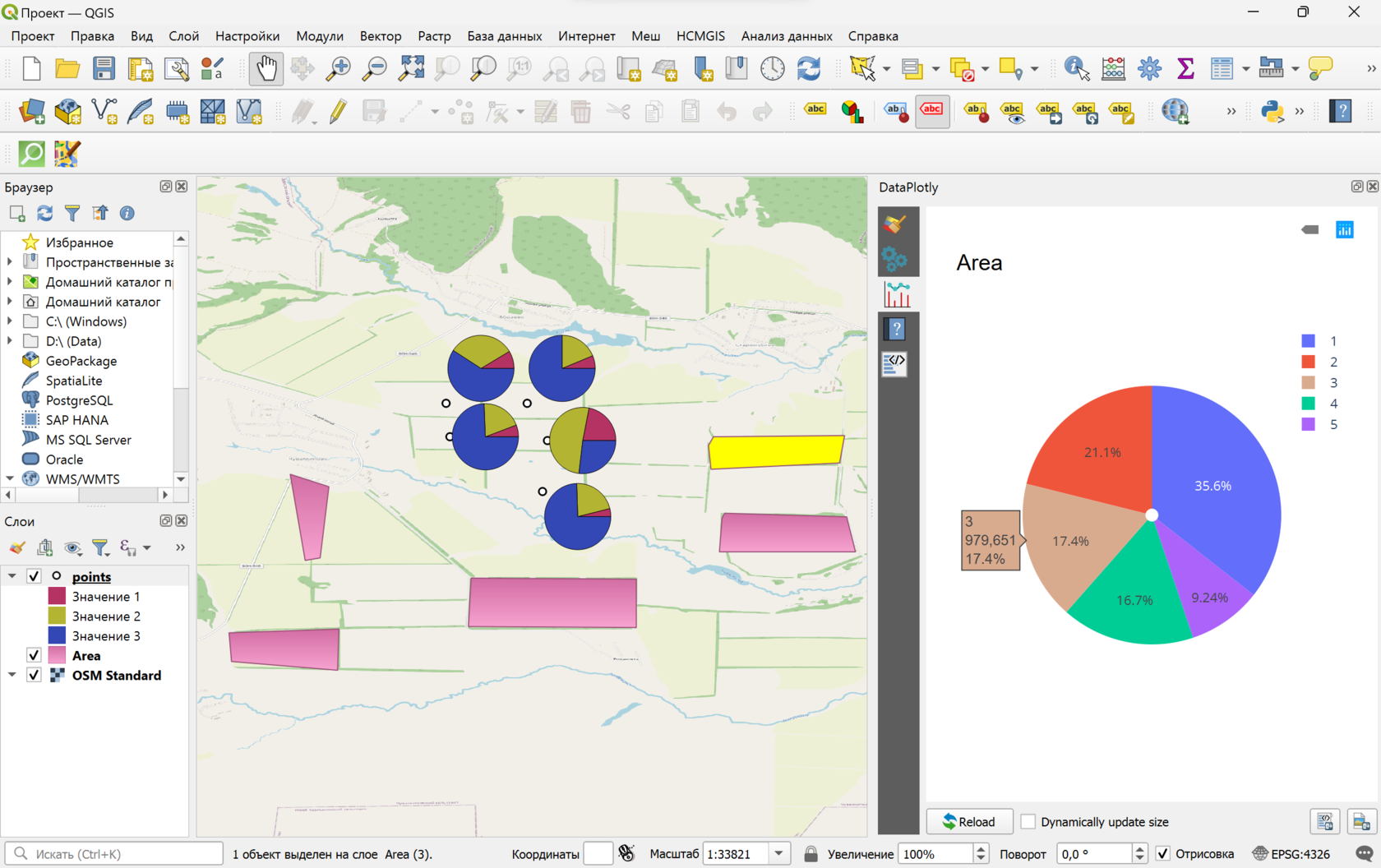Click the Identify Features tool
This screenshot has height=868, width=1381.
click(x=1076, y=69)
